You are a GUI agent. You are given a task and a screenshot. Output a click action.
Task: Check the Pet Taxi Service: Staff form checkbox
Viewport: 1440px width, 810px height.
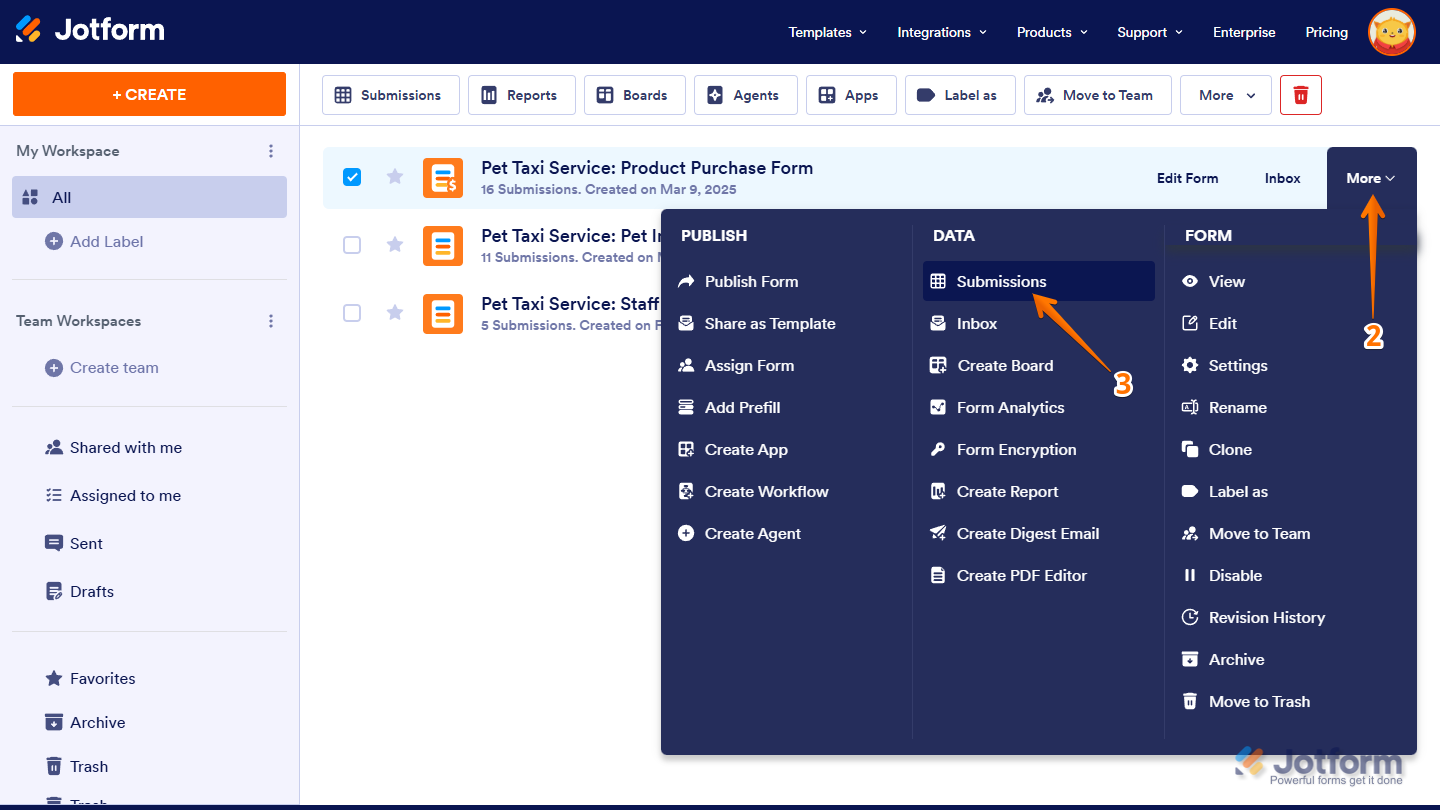(352, 313)
